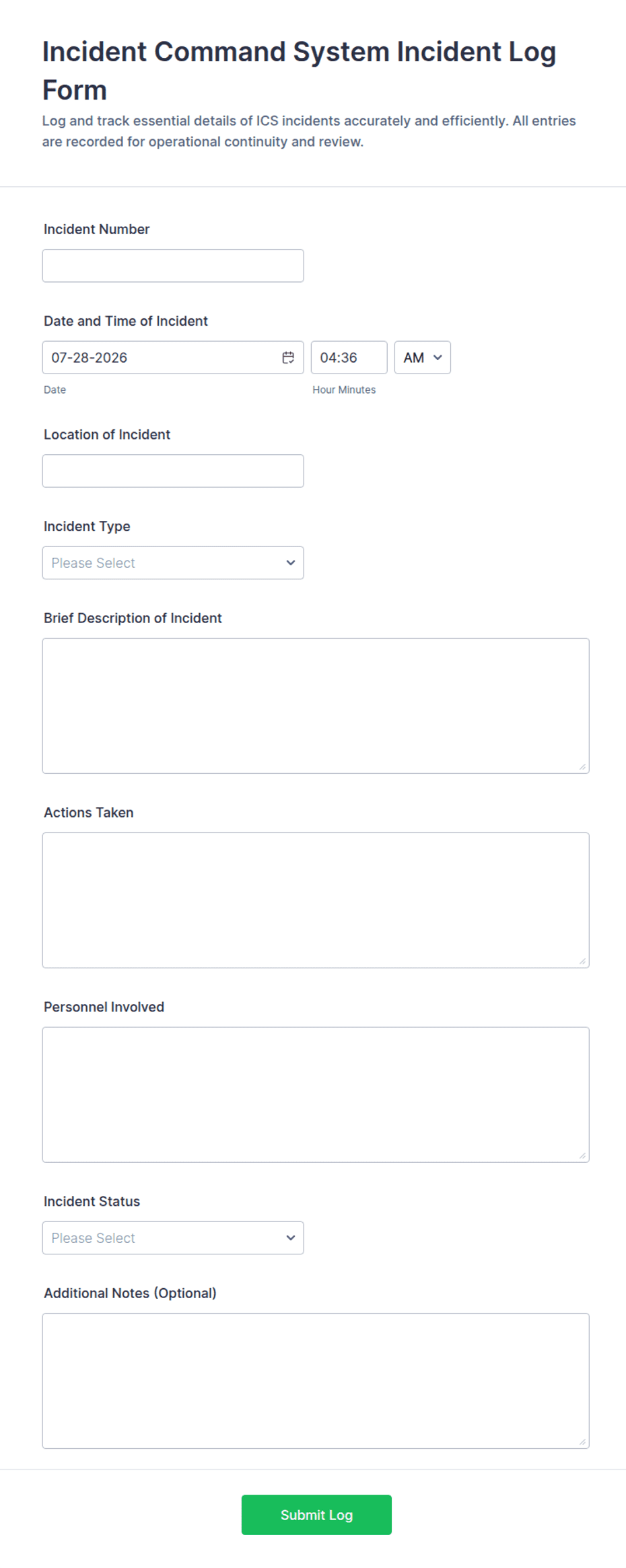Click the Incident Number text field

tap(173, 266)
